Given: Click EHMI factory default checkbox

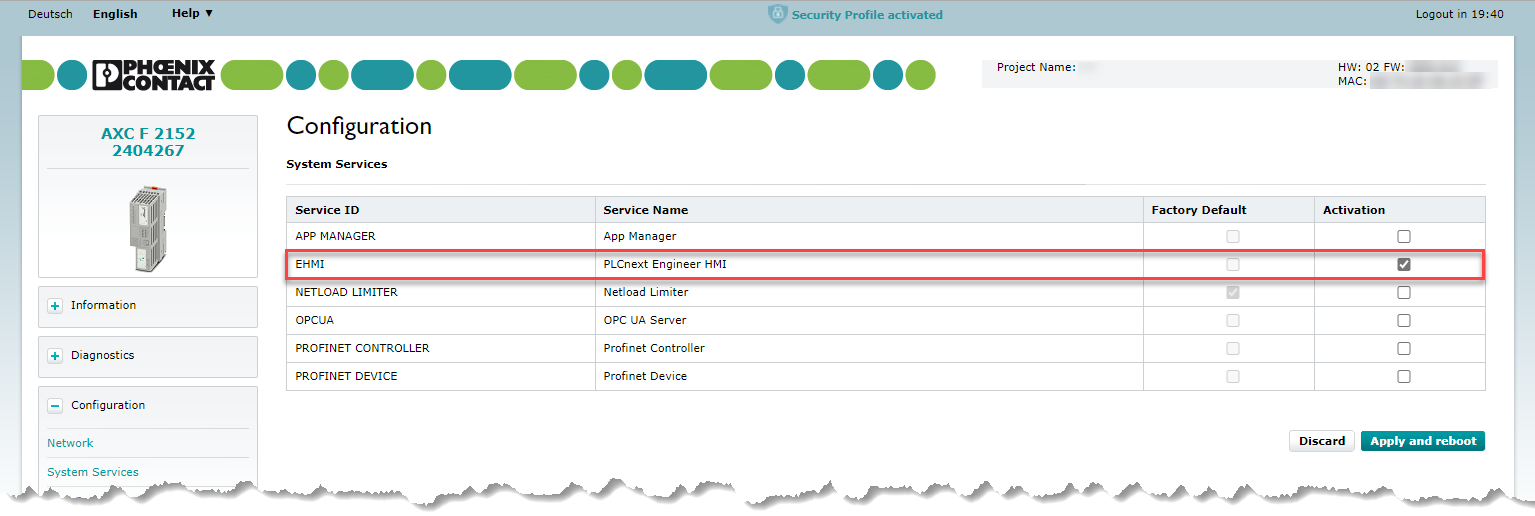Looking at the screenshot, I should [x=1233, y=265].
